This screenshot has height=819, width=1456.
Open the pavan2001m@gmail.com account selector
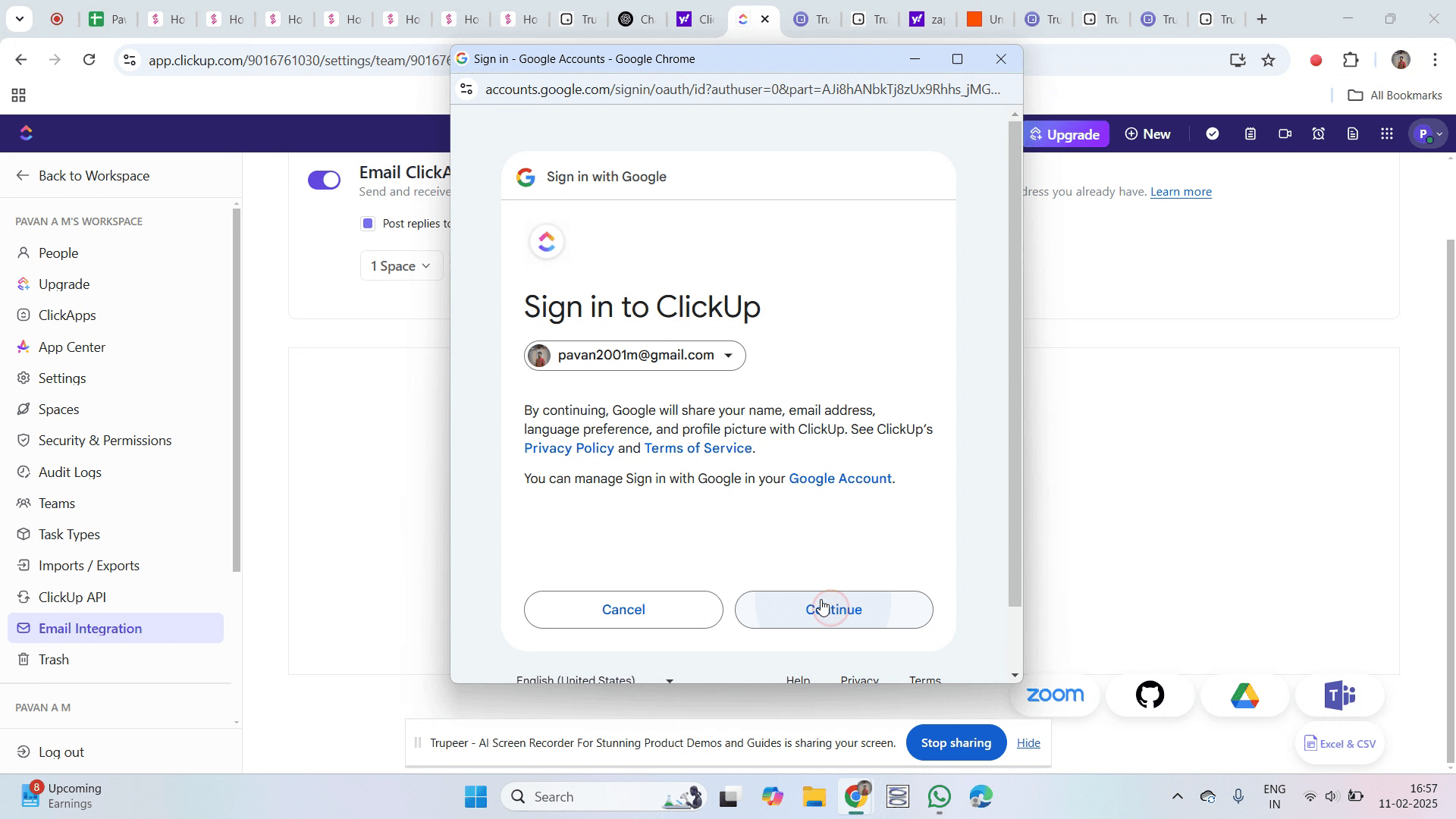tap(635, 356)
